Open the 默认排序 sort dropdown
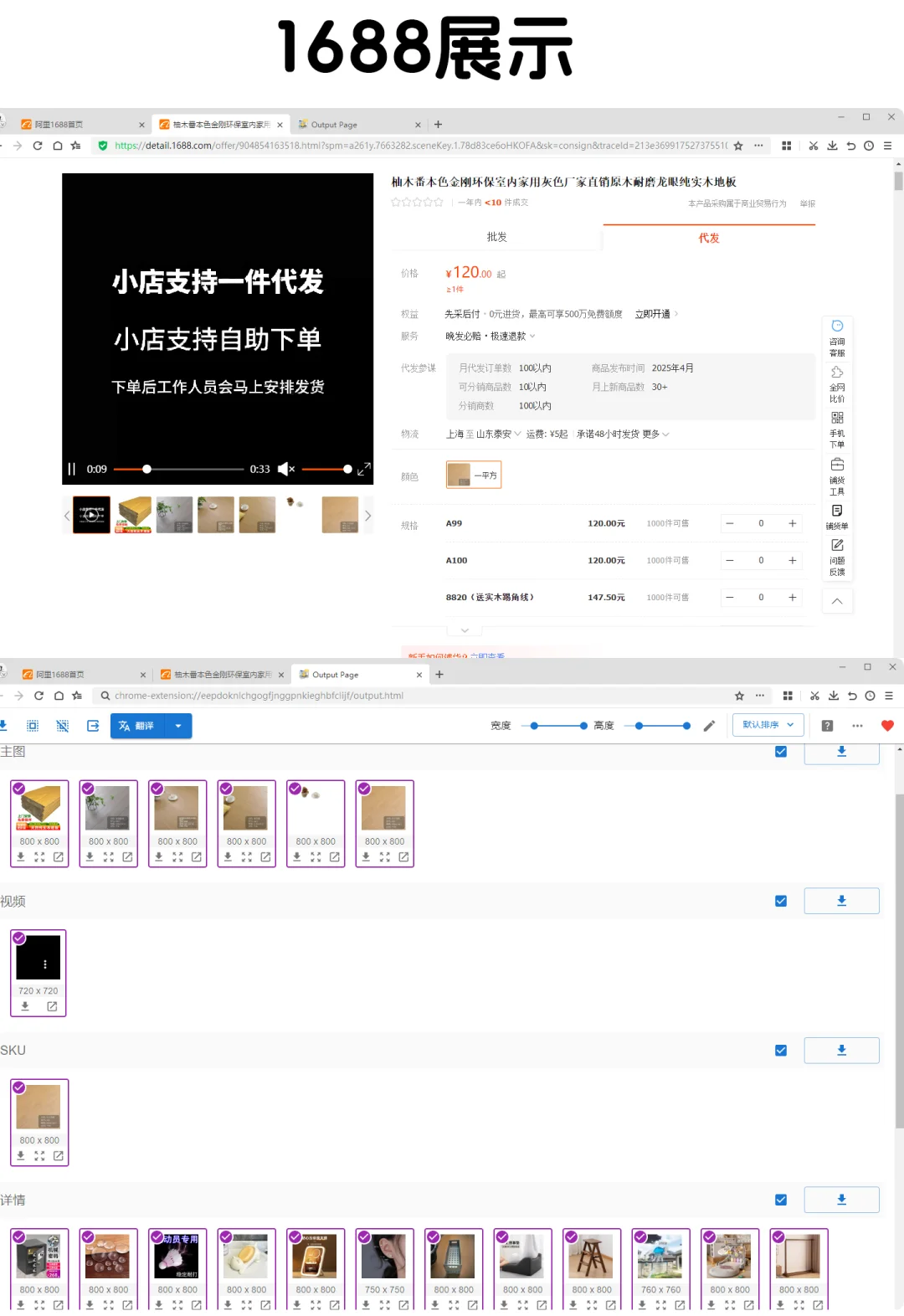This screenshot has height=1316, width=904. 768,725
